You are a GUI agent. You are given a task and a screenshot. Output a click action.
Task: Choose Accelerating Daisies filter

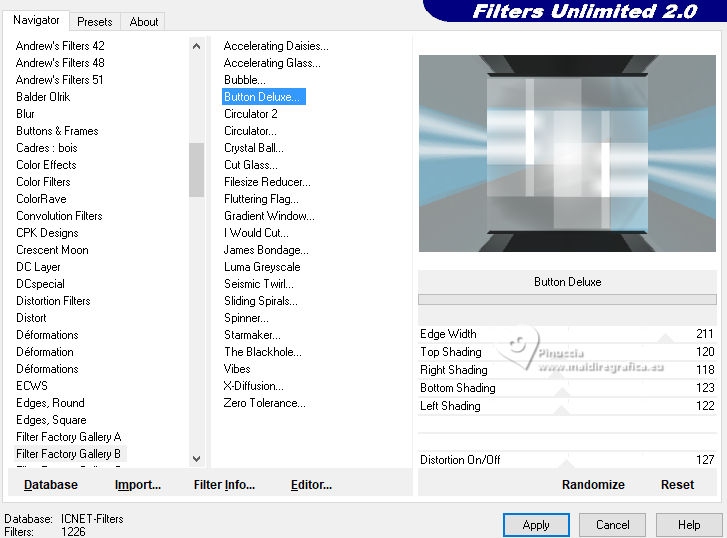[x=276, y=46]
